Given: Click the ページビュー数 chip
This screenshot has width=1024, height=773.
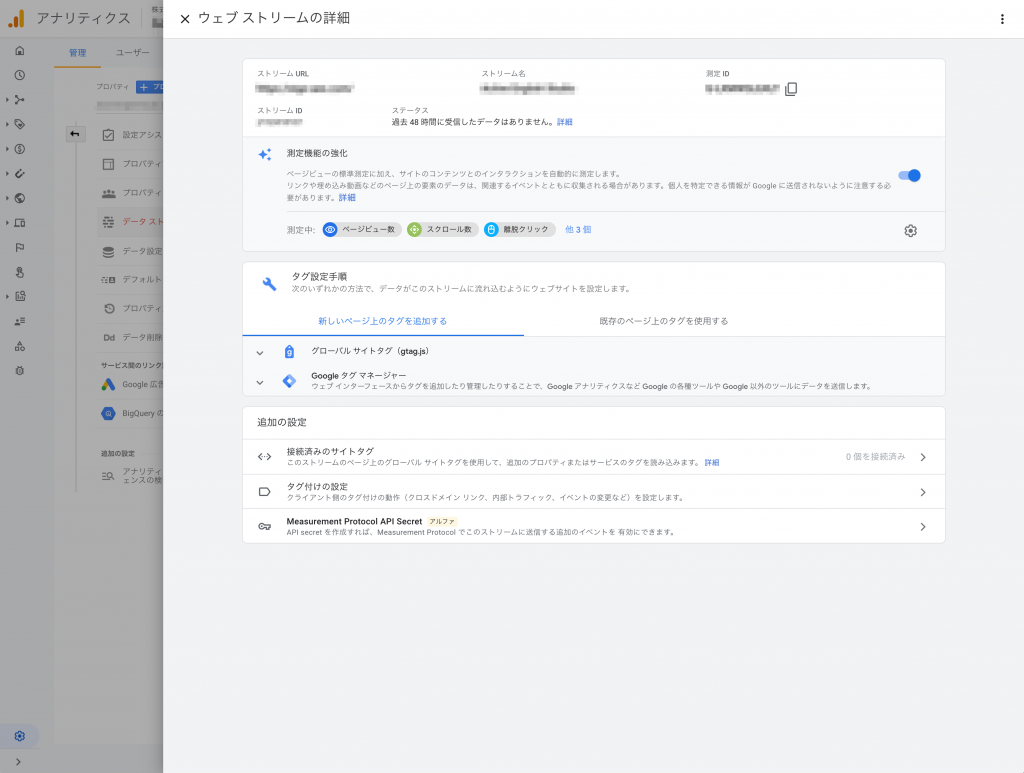Looking at the screenshot, I should (362, 230).
